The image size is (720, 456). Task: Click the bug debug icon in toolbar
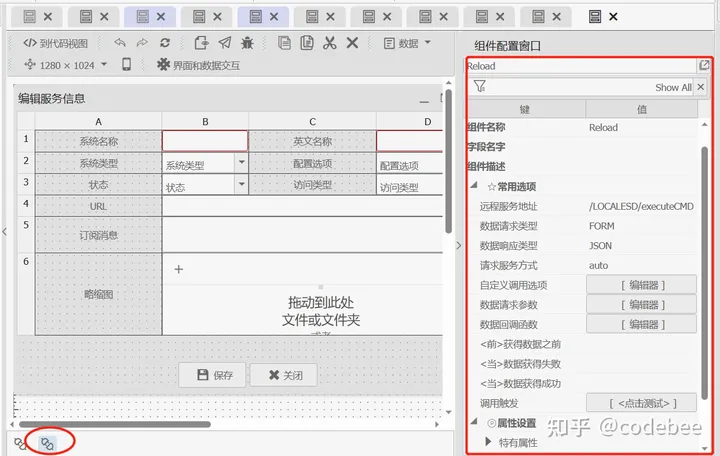tap(247, 43)
